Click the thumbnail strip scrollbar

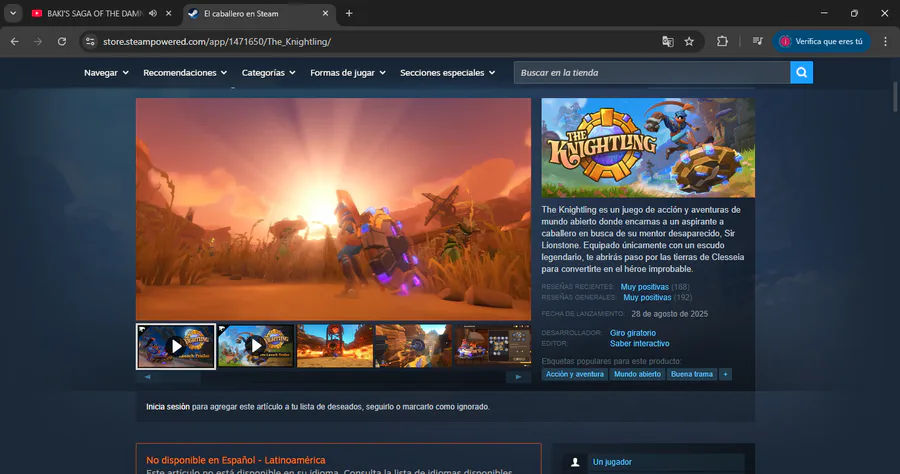point(333,377)
